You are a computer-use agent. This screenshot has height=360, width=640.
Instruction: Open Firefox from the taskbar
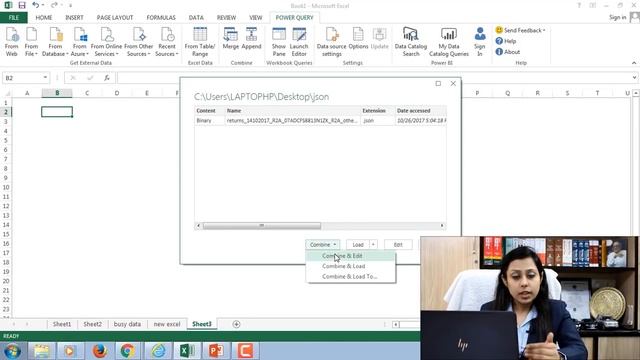[x=100, y=351]
